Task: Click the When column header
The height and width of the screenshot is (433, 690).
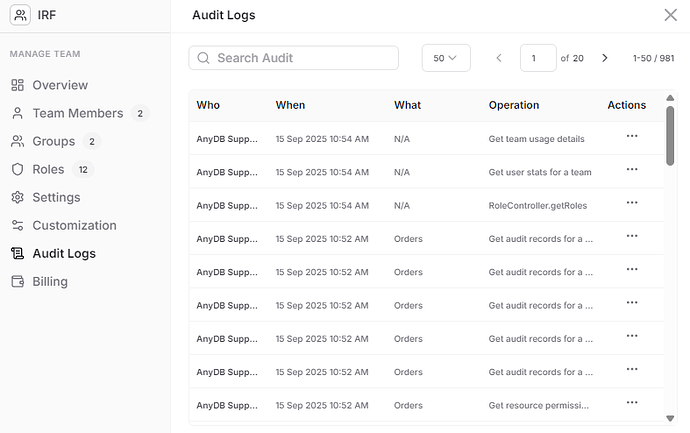Action: [290, 105]
